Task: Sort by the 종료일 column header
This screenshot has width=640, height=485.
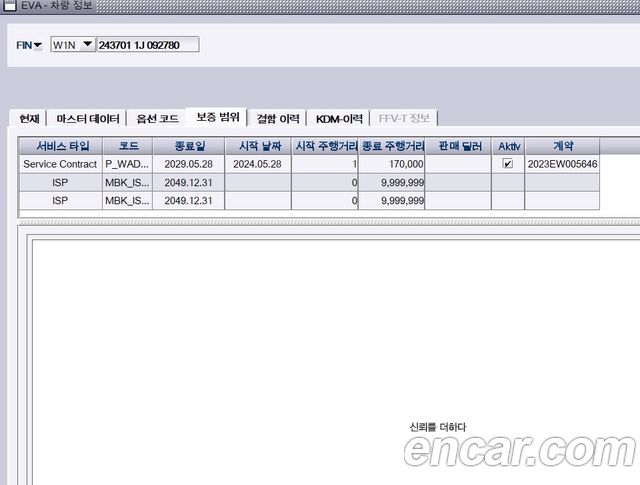Action: click(x=189, y=146)
